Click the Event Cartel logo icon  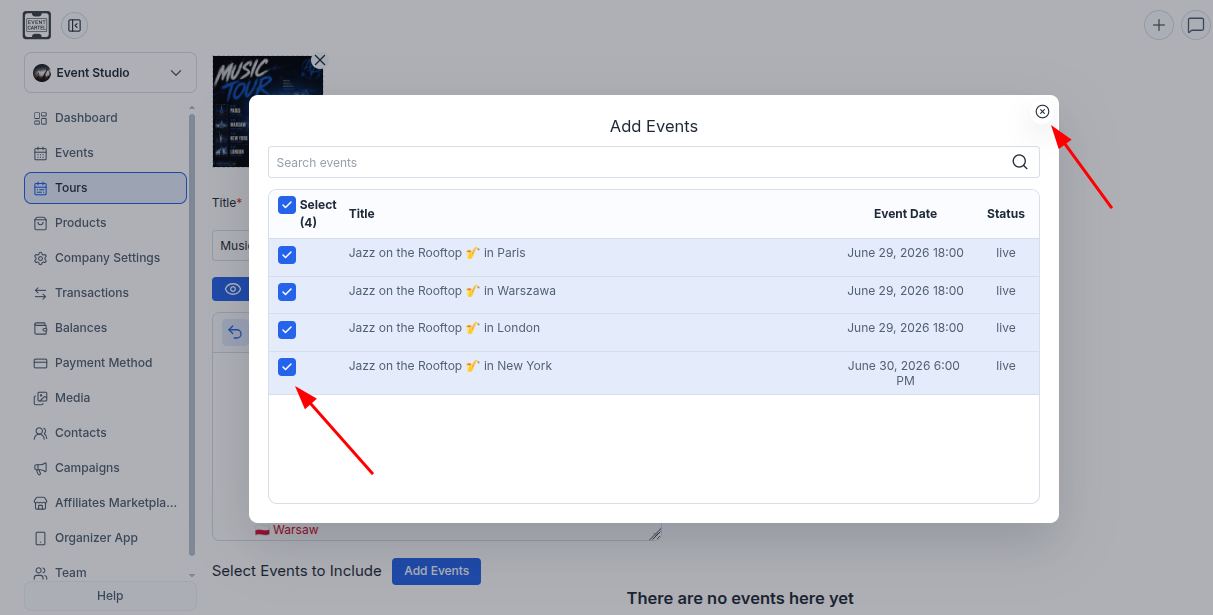pyautogui.click(x=37, y=25)
